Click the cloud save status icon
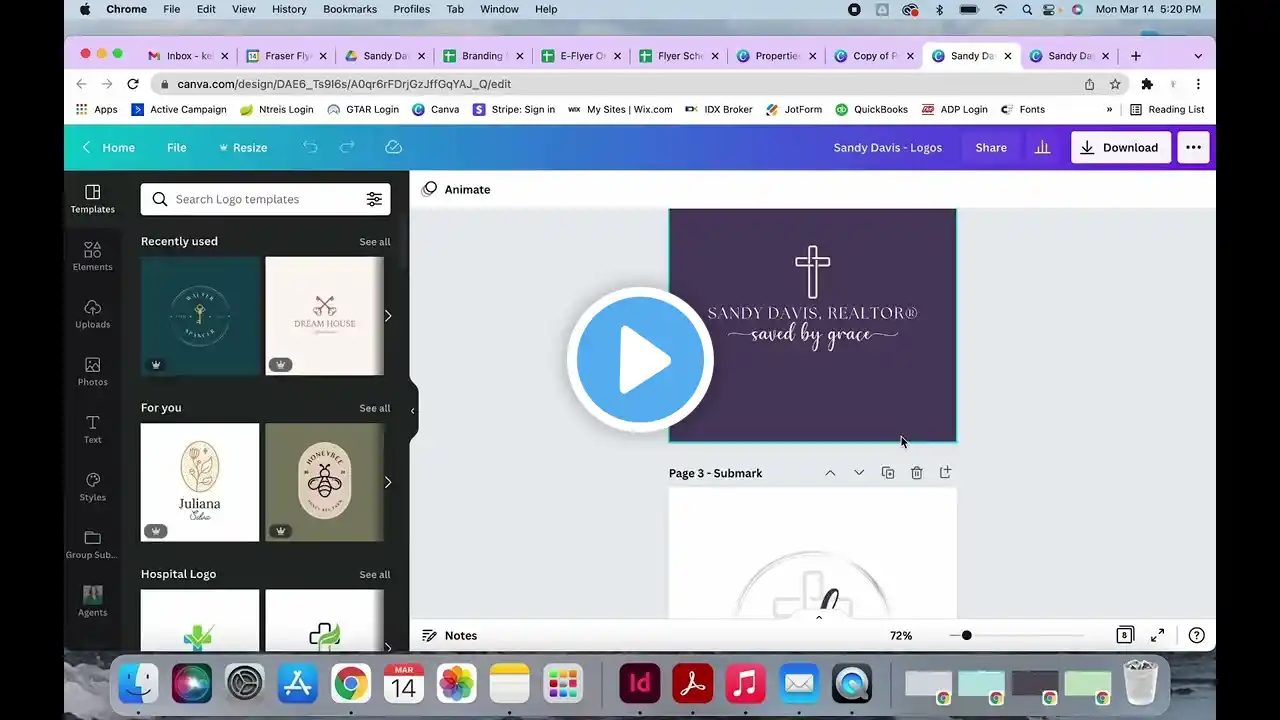The width and height of the screenshot is (1280, 720). (x=393, y=147)
